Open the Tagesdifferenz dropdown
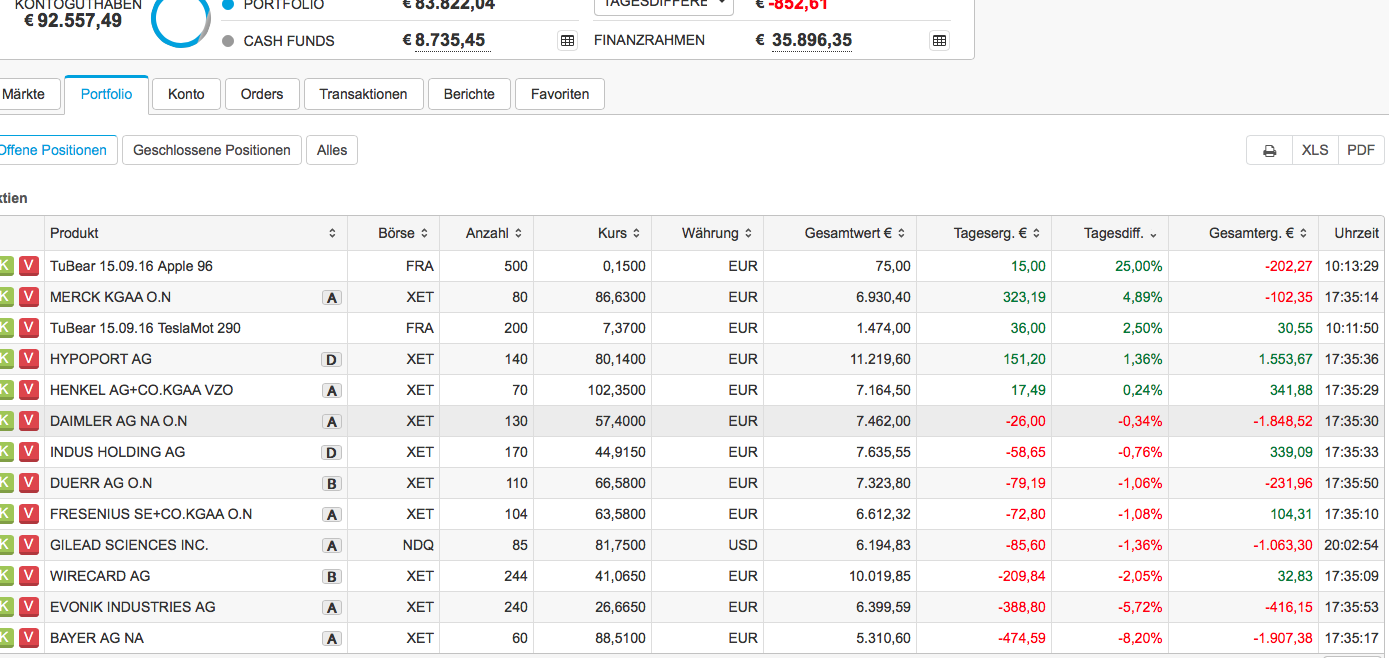Screen dimensions: 1389x658 click(664, 4)
